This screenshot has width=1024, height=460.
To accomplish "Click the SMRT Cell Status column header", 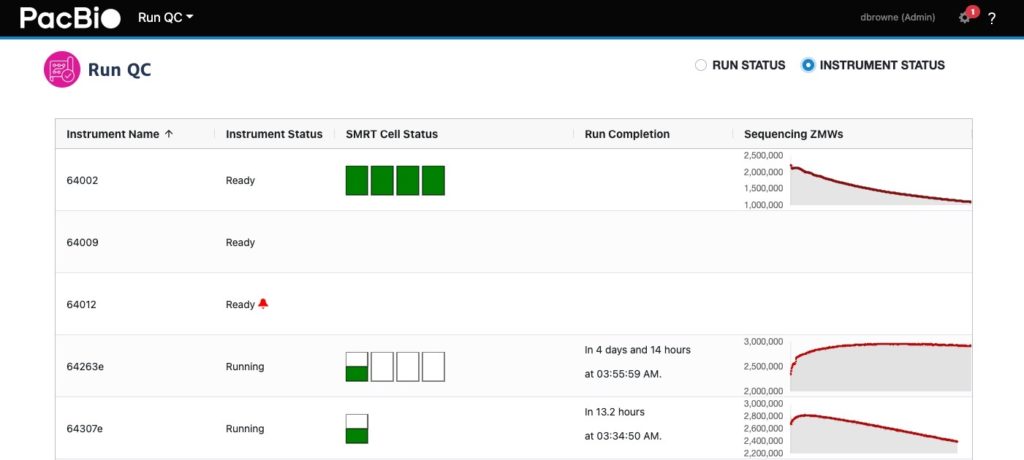I will 391,134.
